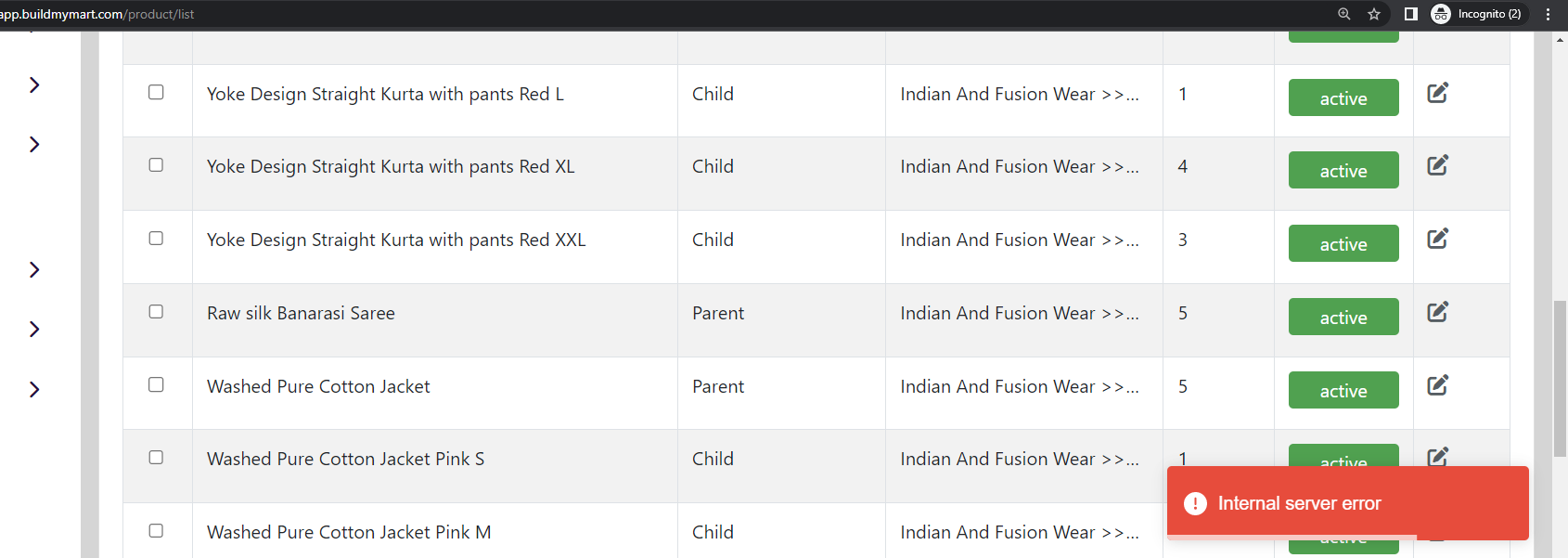Toggle active status for Raw silk Banarasi Saree
The image size is (1568, 558).
click(1343, 317)
